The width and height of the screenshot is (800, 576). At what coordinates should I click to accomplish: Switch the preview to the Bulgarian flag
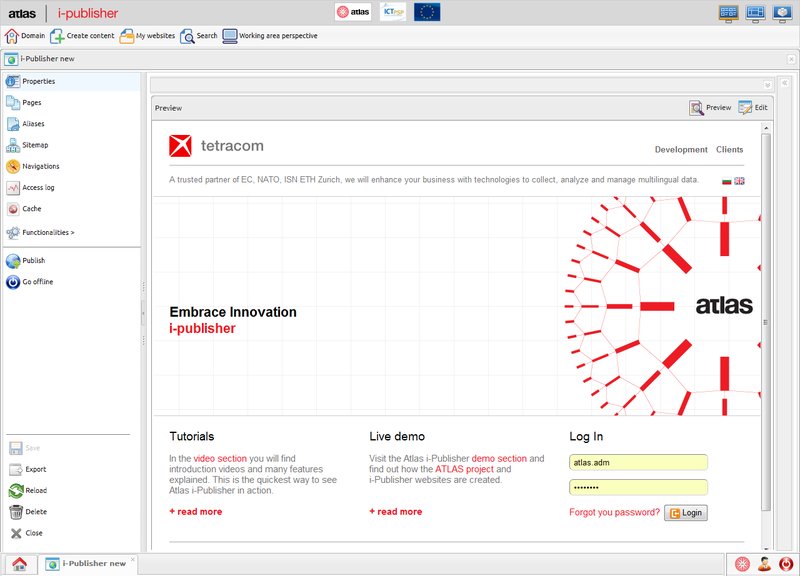click(727, 181)
